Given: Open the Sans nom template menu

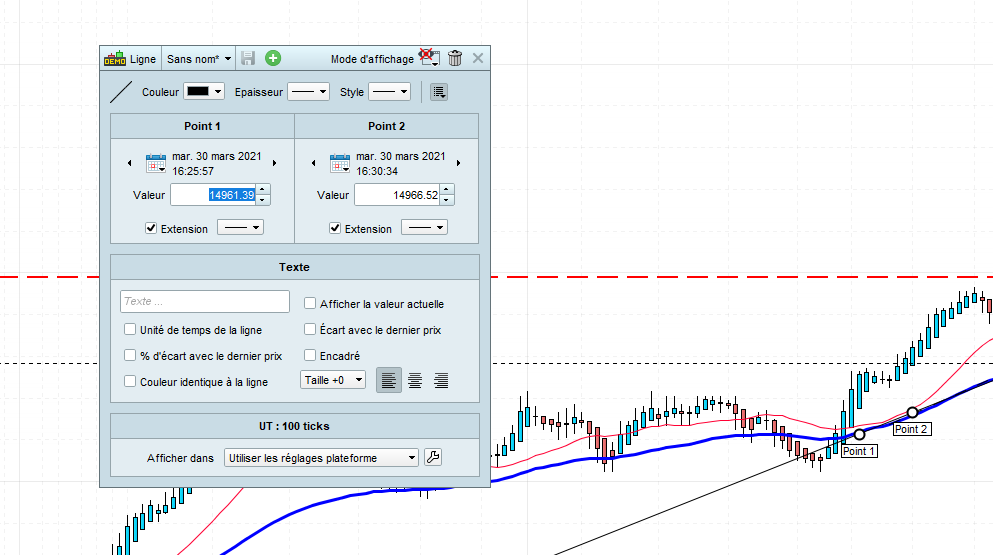Looking at the screenshot, I should tap(198, 59).
